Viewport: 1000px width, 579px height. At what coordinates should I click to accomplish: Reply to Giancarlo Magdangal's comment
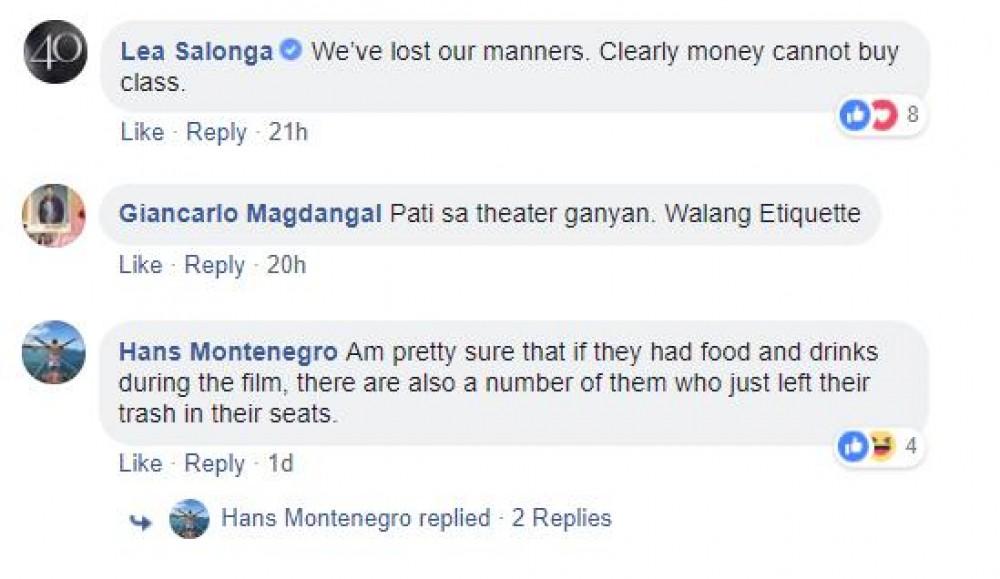[x=215, y=265]
